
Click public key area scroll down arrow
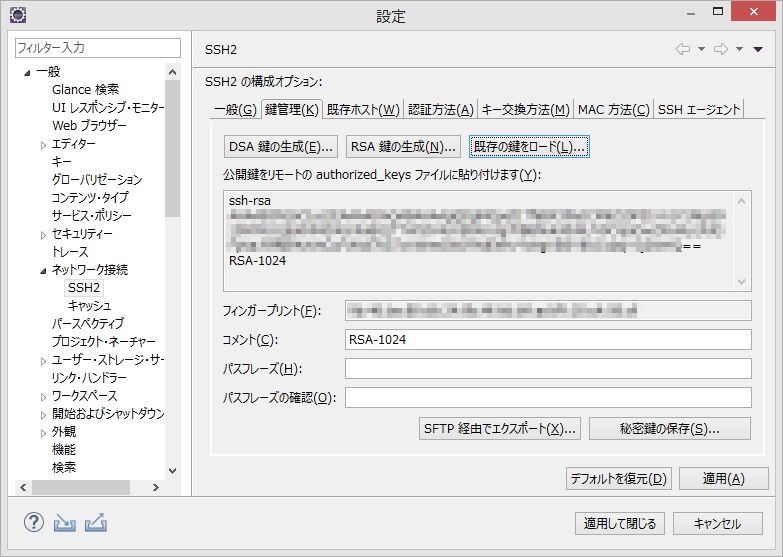(x=742, y=282)
